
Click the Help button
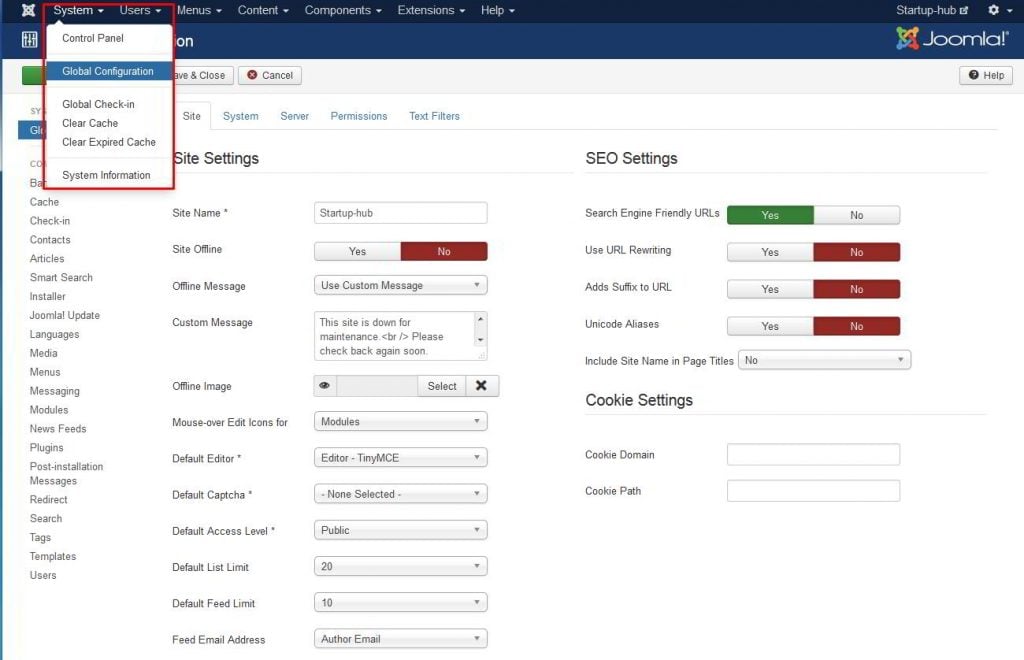[x=985, y=75]
